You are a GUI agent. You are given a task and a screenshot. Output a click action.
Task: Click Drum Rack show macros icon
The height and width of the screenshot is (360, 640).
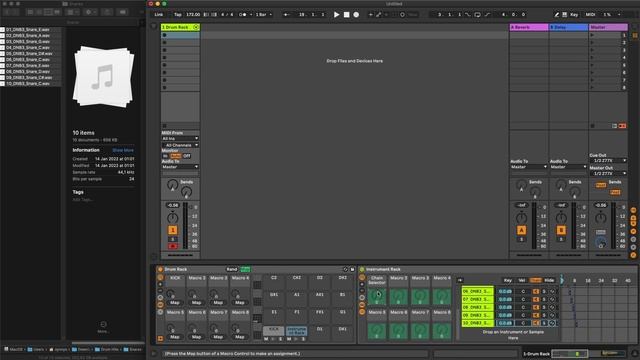[160, 278]
